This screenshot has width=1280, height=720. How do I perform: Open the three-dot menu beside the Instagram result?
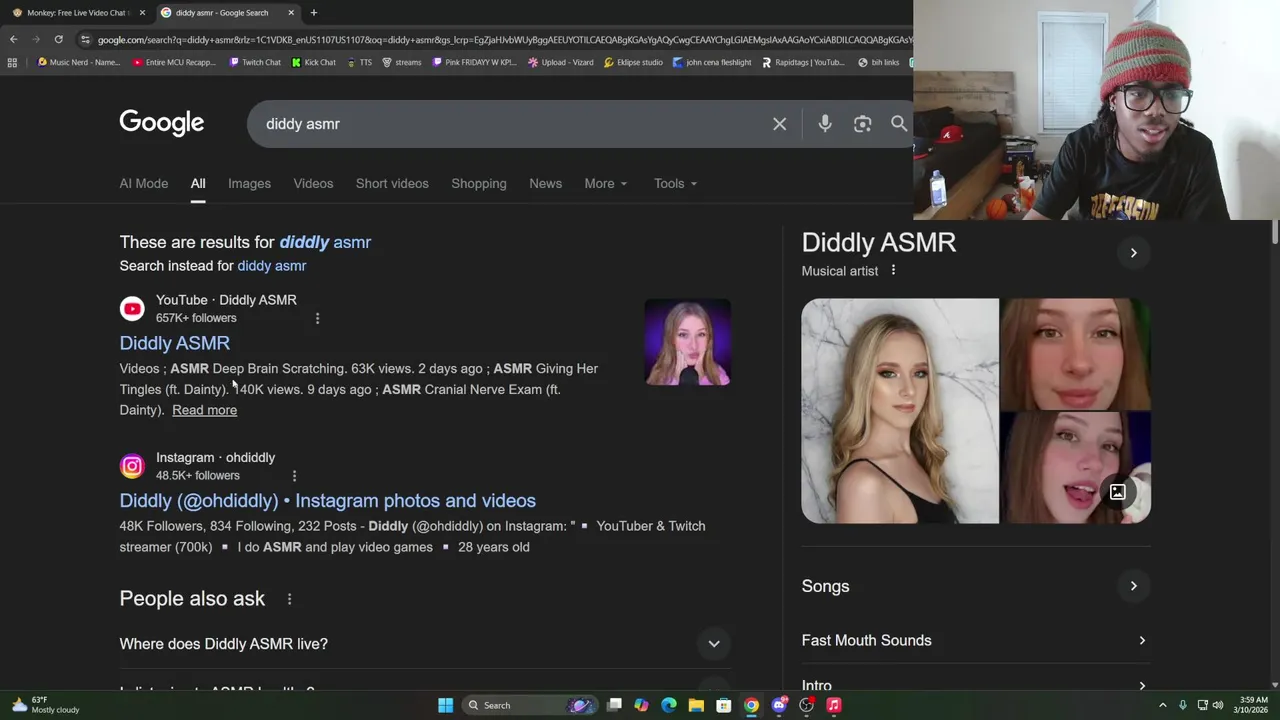click(x=294, y=476)
